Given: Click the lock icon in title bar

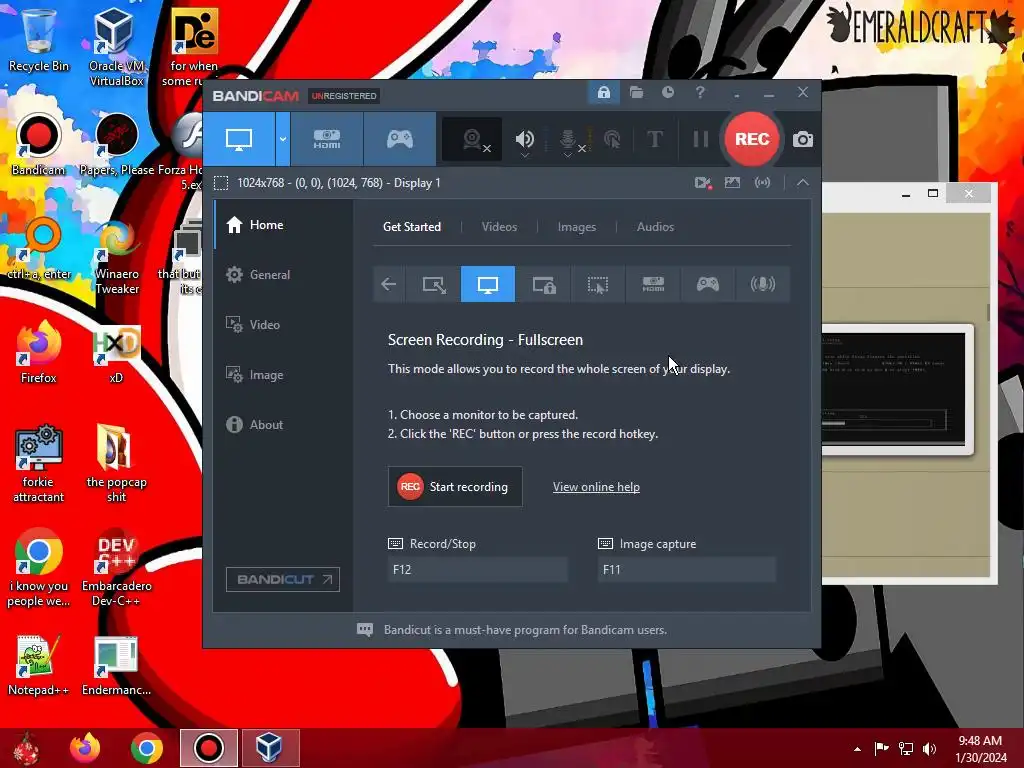Looking at the screenshot, I should click(604, 93).
